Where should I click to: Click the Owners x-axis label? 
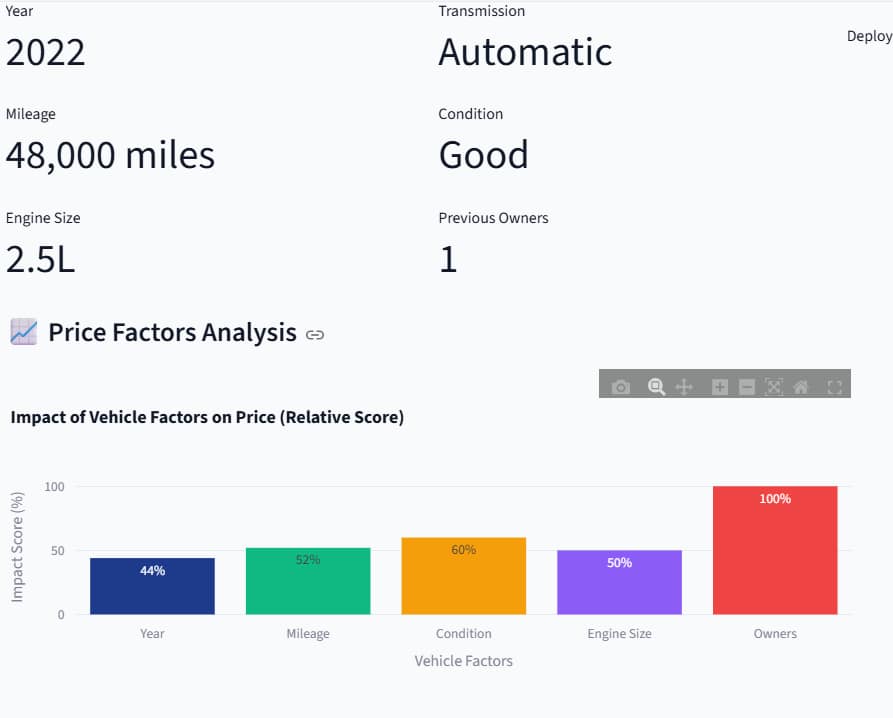pos(775,633)
